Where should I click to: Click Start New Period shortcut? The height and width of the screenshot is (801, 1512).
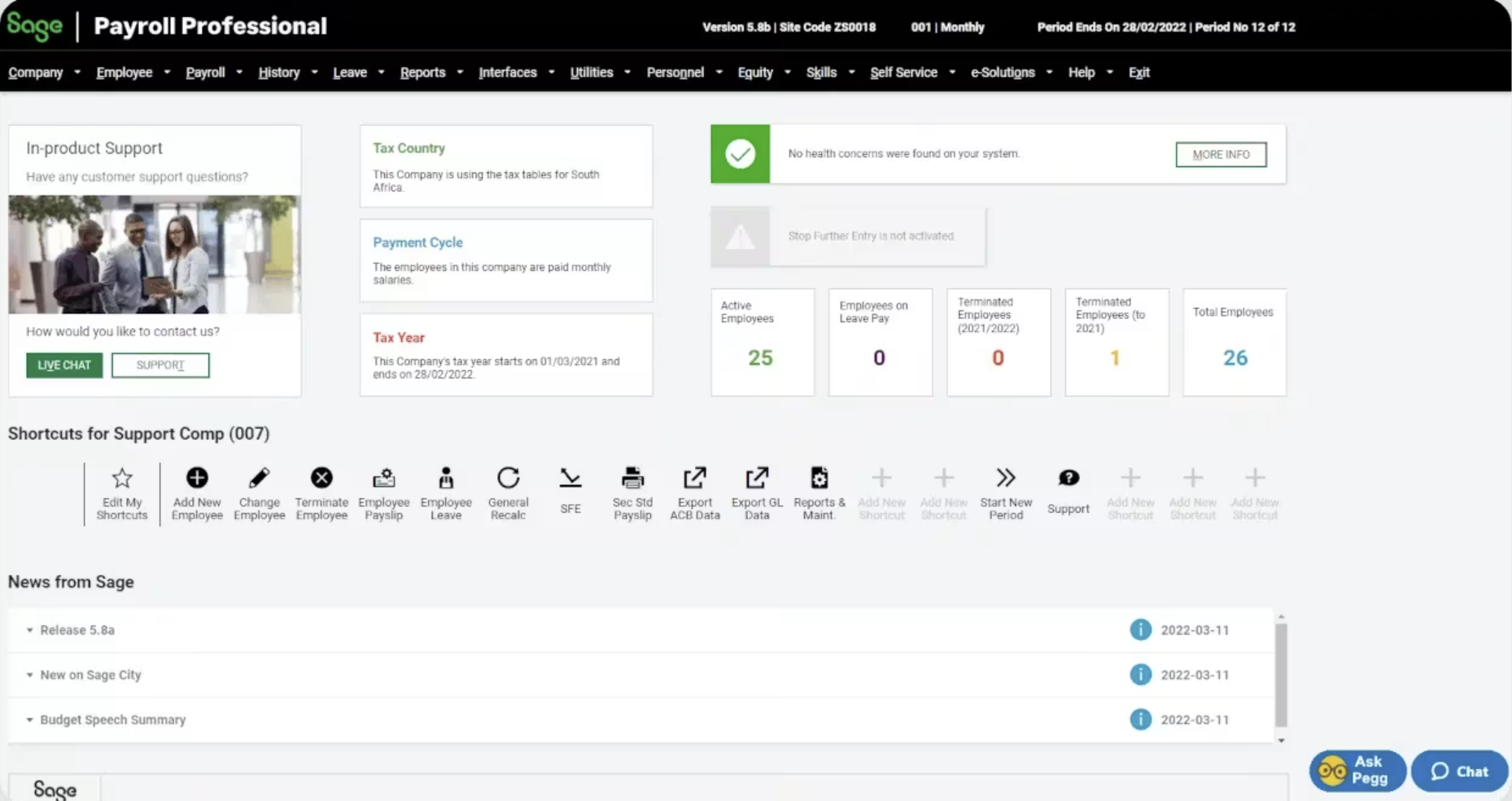[1006, 493]
